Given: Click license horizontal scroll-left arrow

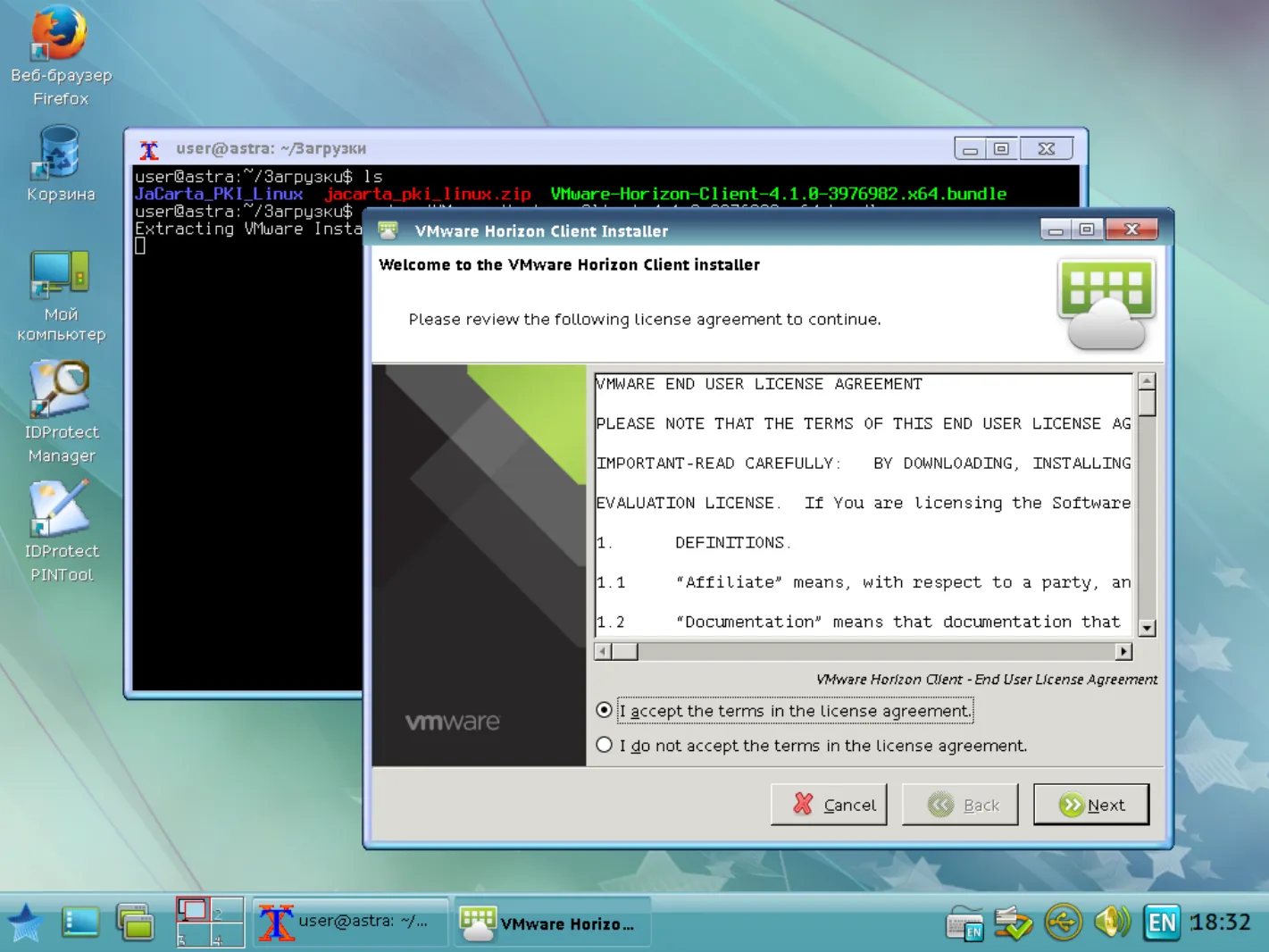Looking at the screenshot, I should (x=603, y=652).
